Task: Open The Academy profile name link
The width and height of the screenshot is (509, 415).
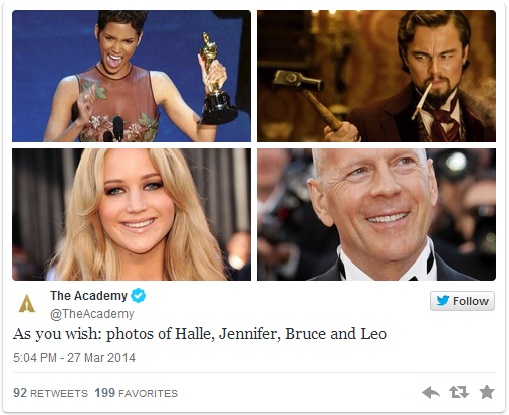Action: pyautogui.click(x=89, y=296)
